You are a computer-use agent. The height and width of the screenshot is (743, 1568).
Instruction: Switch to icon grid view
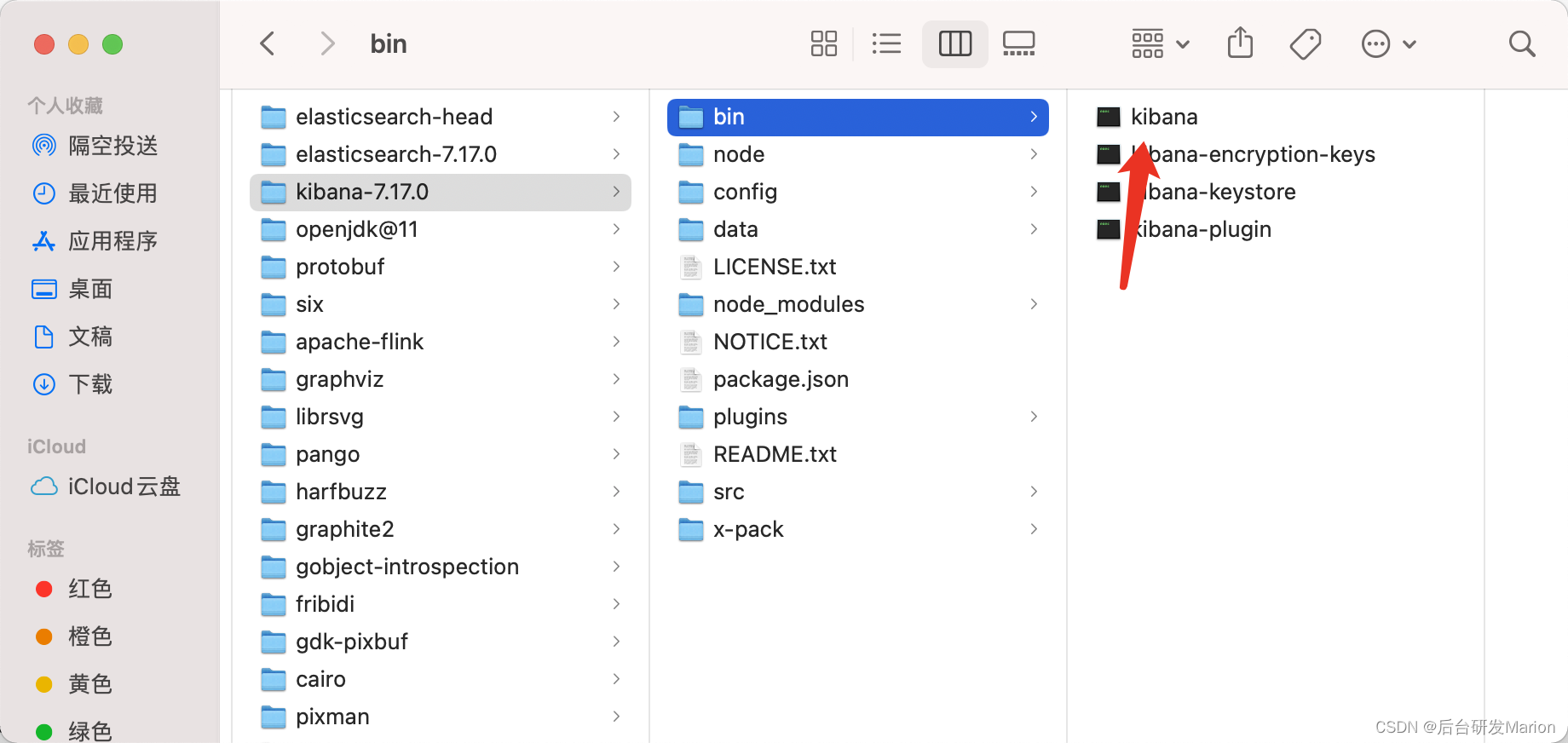(x=824, y=43)
